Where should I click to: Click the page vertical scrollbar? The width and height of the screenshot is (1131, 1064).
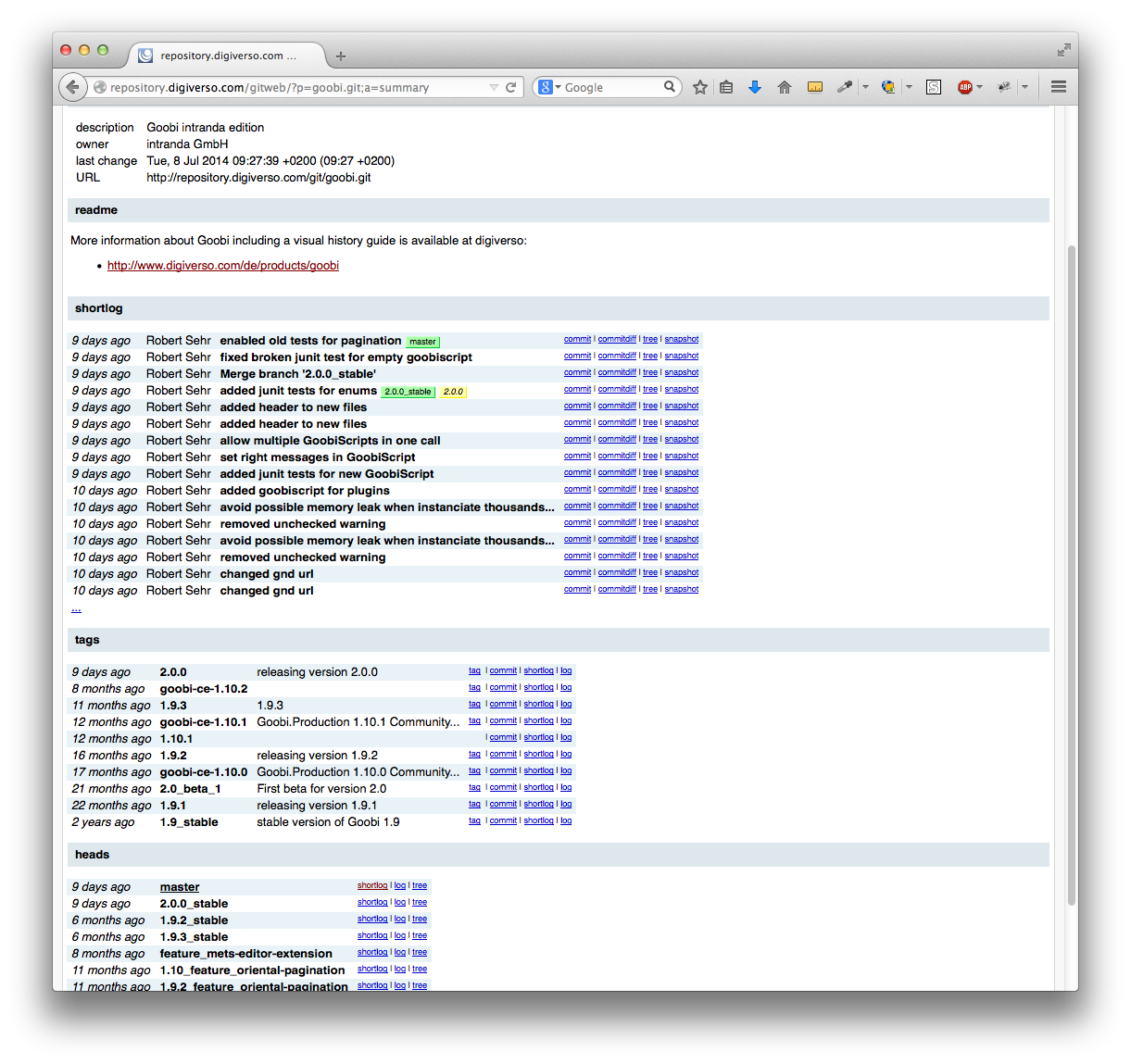click(1072, 574)
